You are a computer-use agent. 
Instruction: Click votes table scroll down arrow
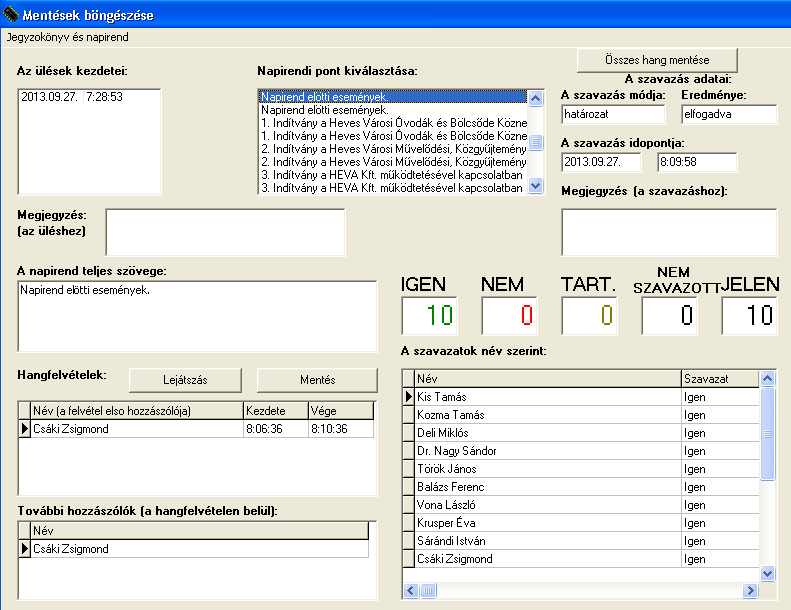[x=767, y=574]
